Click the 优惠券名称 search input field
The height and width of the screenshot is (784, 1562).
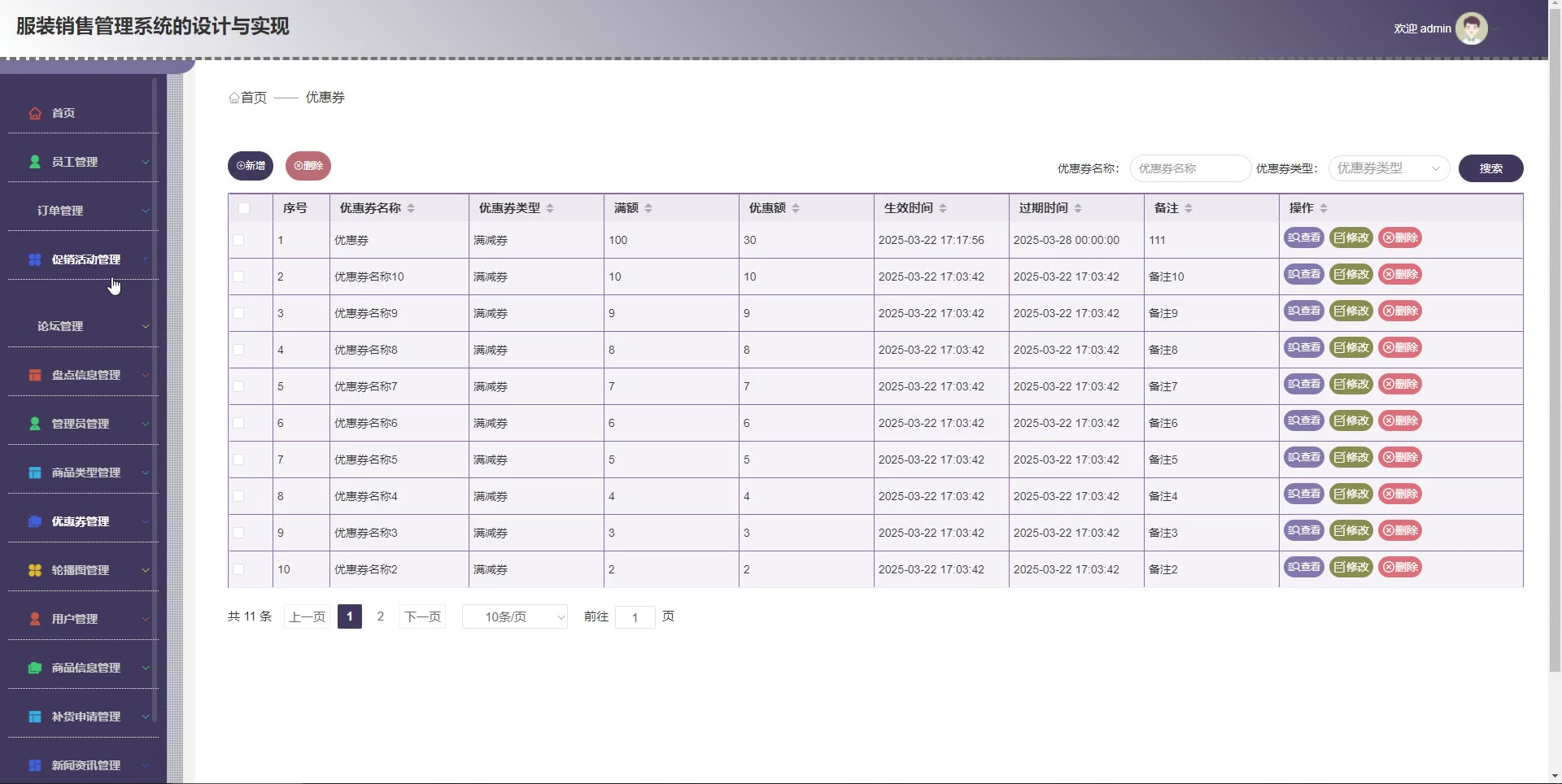point(1189,168)
